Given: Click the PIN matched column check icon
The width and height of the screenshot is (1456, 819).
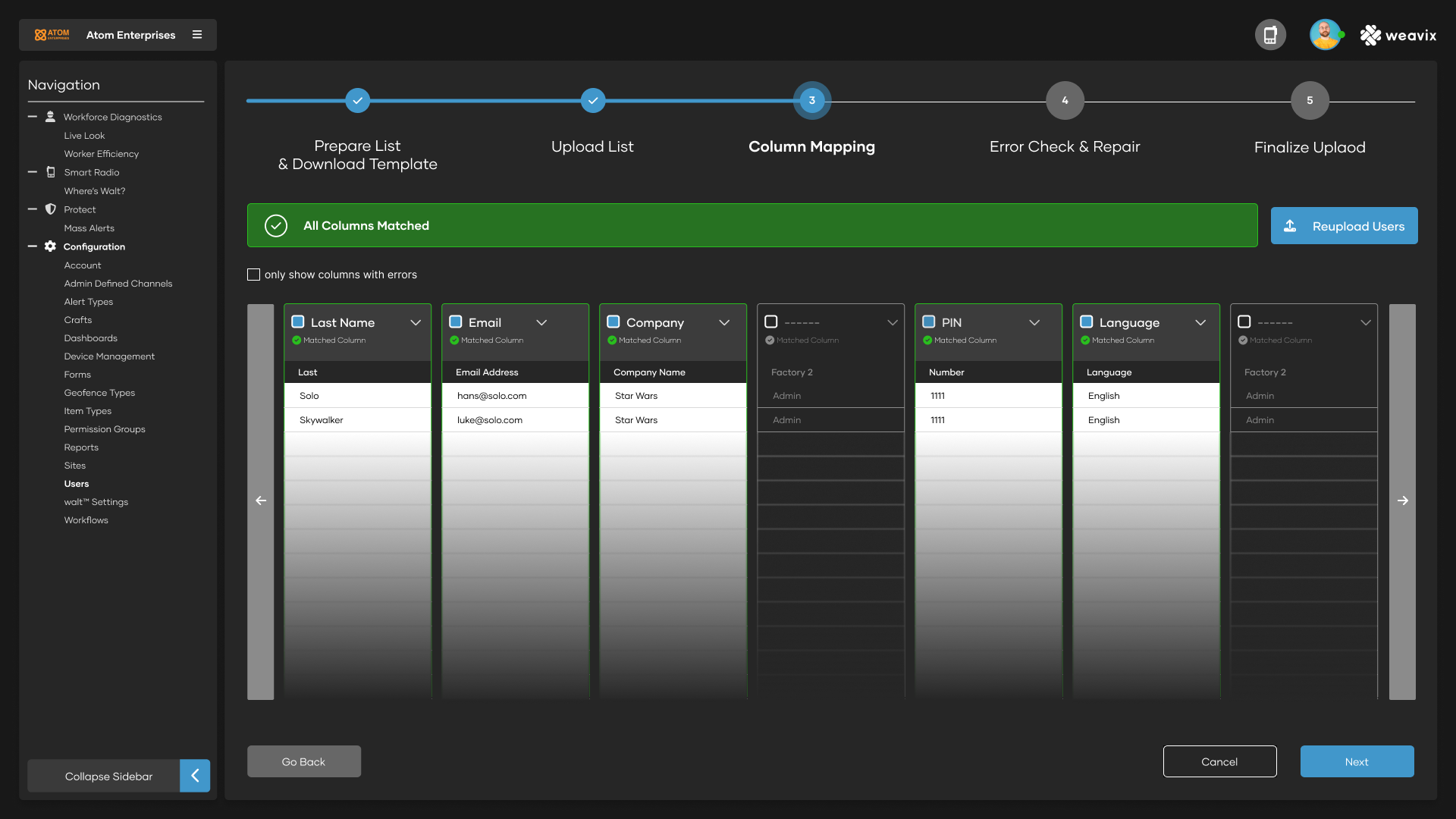Looking at the screenshot, I should click(927, 340).
